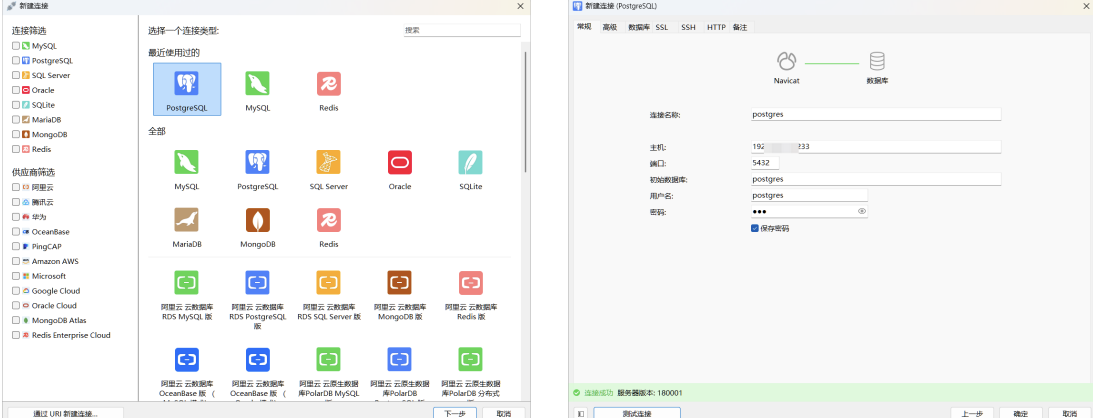Screen dimensions: 1093x418
Task: Tick the MongoDB Atlas vendor checkbox
Action: (15, 320)
